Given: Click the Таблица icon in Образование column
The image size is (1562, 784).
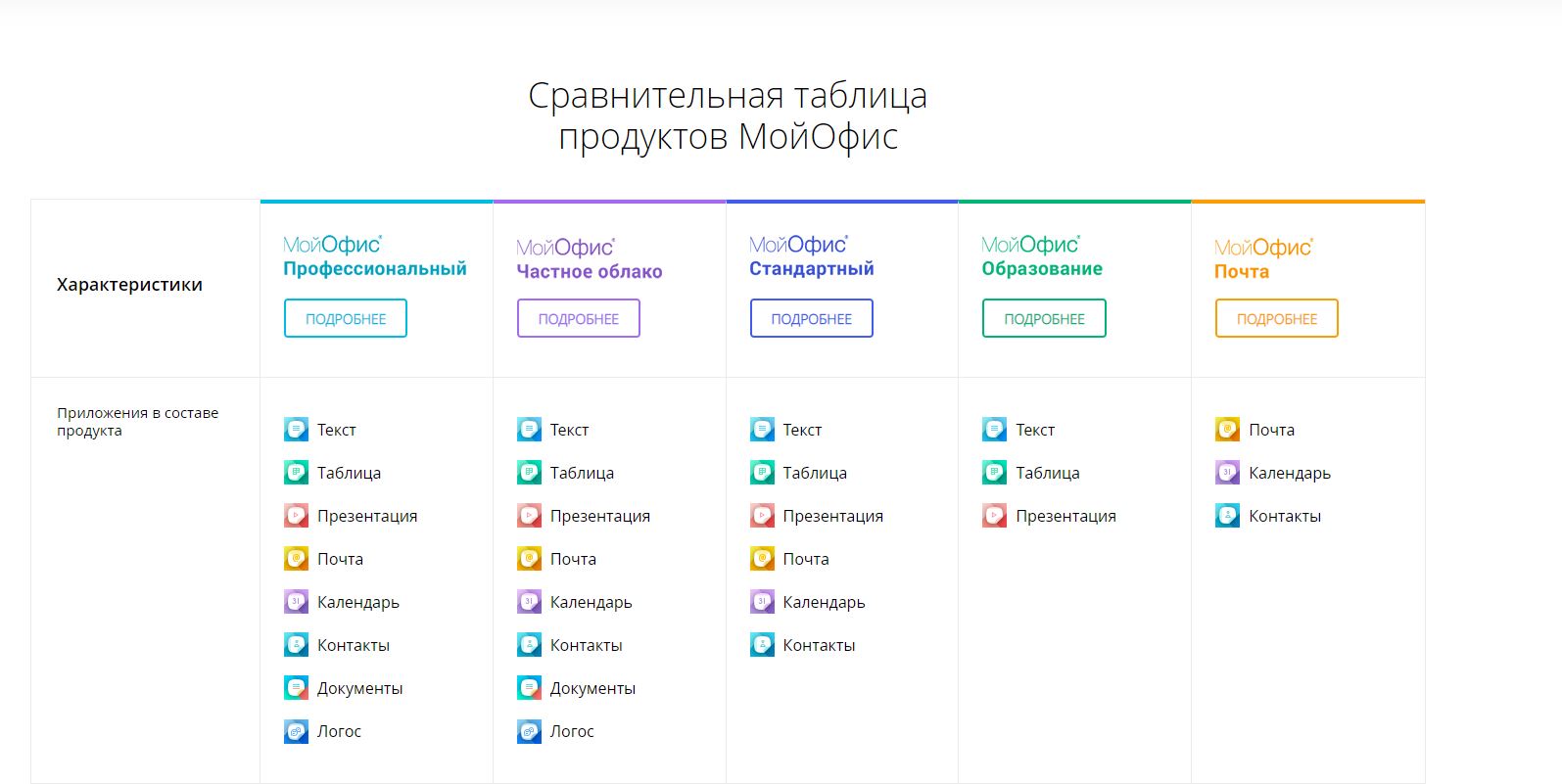Looking at the screenshot, I should click(x=994, y=472).
